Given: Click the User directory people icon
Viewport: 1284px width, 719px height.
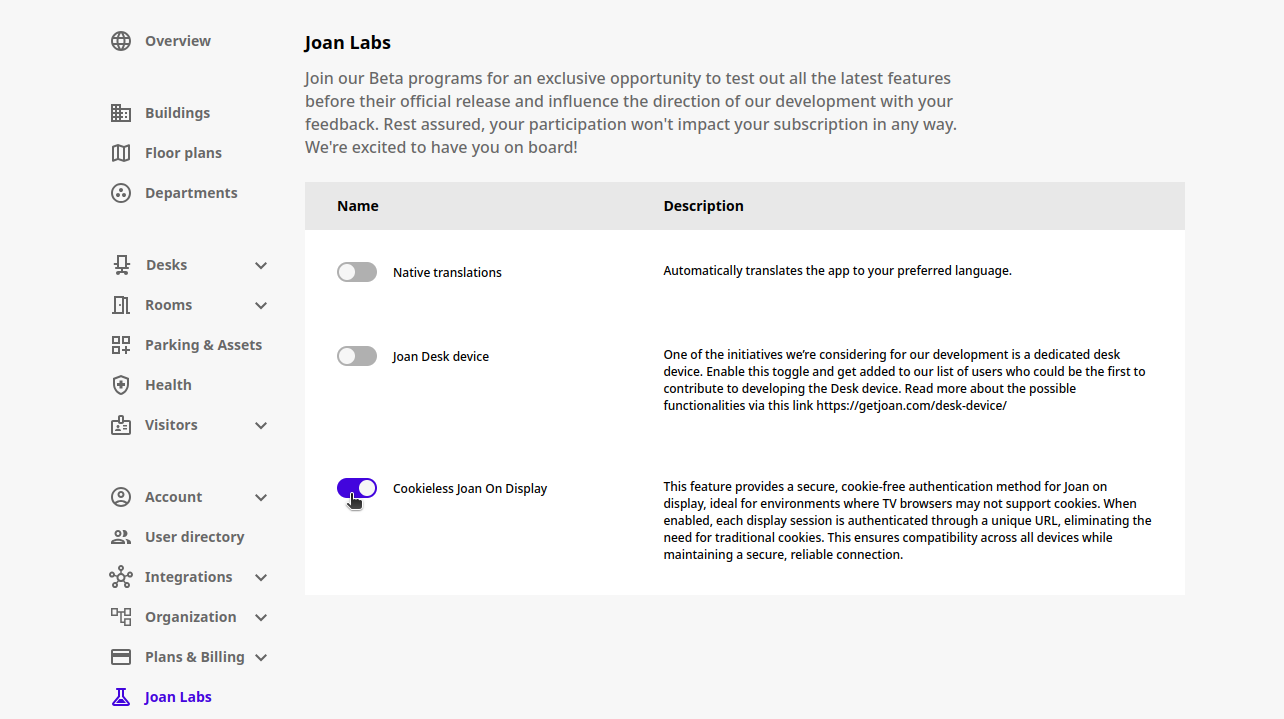Looking at the screenshot, I should click(x=121, y=537).
